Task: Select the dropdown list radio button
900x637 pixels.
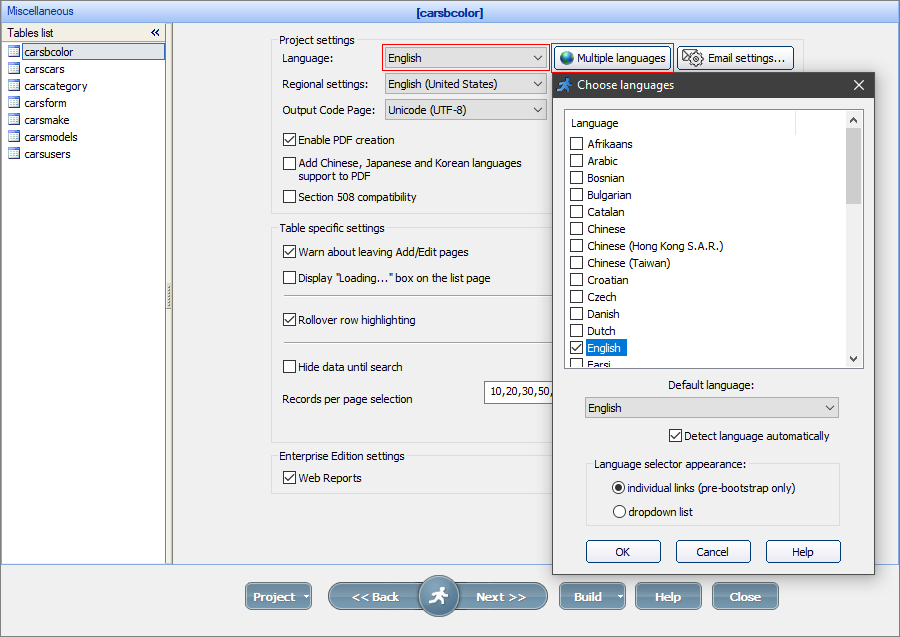Action: pos(620,511)
